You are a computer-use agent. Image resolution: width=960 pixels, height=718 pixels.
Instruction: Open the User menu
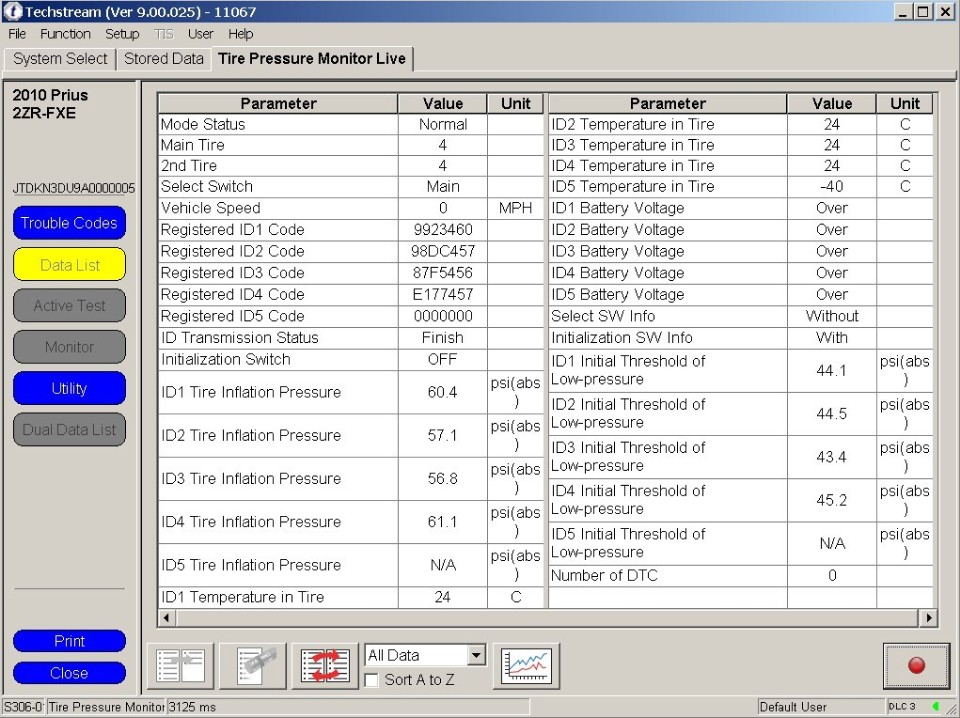pos(200,34)
